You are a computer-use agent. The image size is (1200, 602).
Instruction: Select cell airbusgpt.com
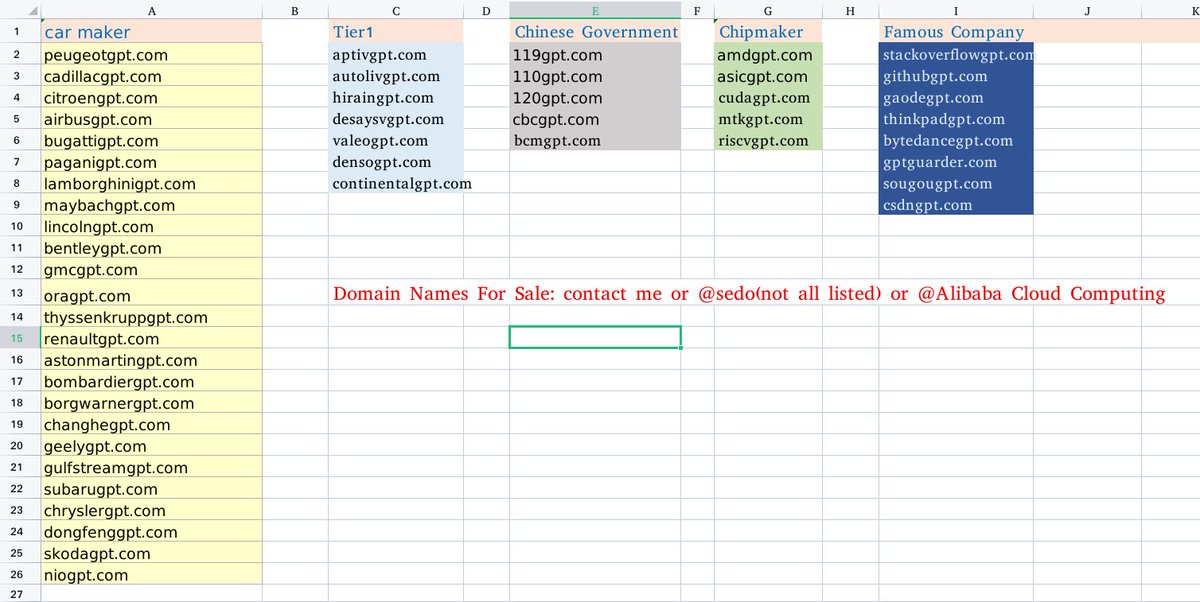tap(151, 119)
